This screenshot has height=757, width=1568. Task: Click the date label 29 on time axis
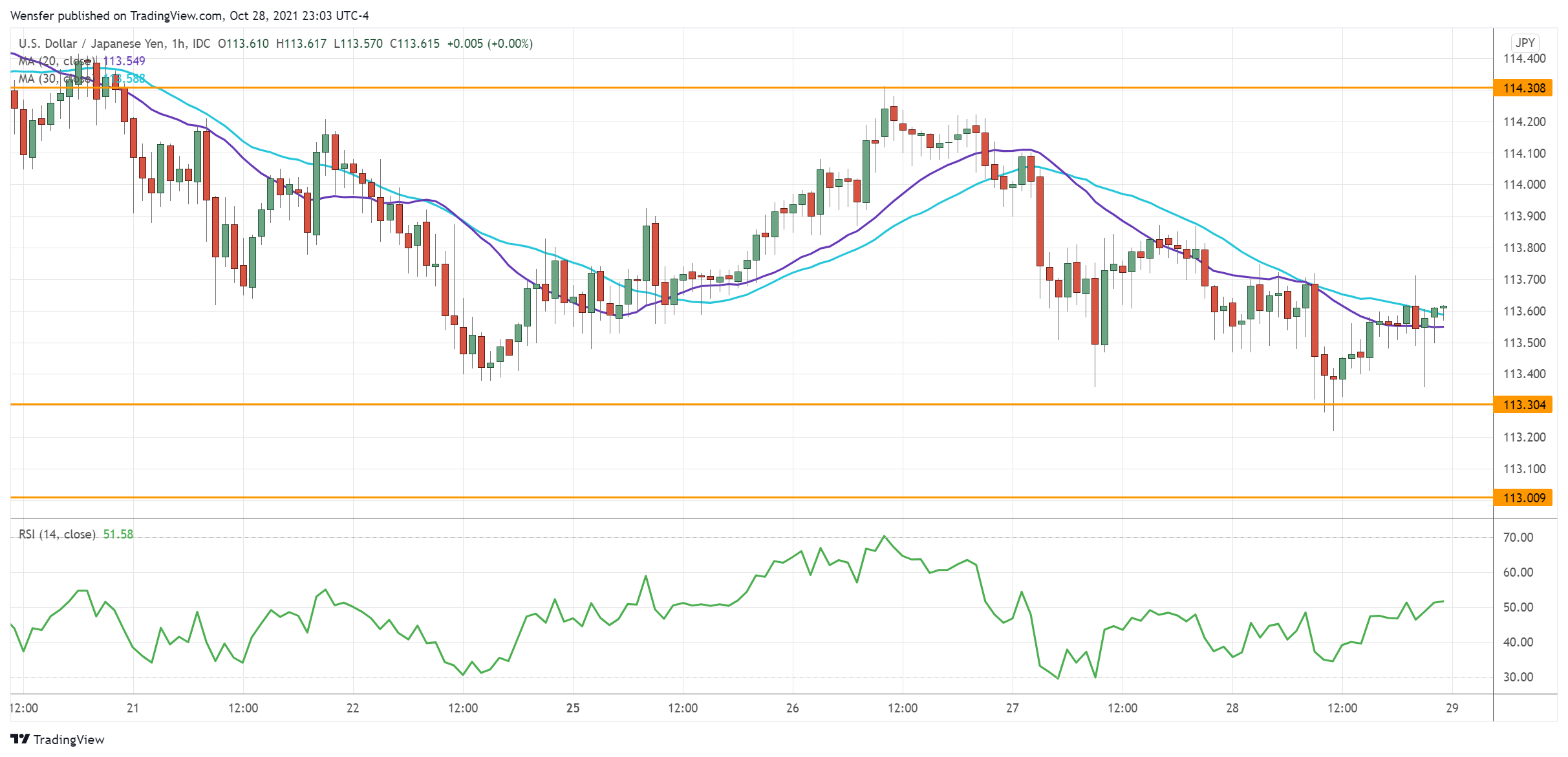[1452, 708]
